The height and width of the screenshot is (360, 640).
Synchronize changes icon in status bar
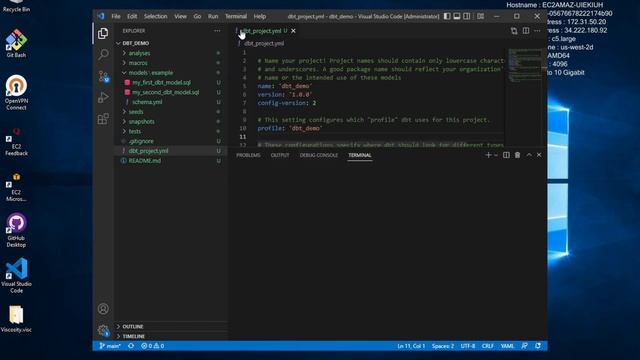point(131,346)
